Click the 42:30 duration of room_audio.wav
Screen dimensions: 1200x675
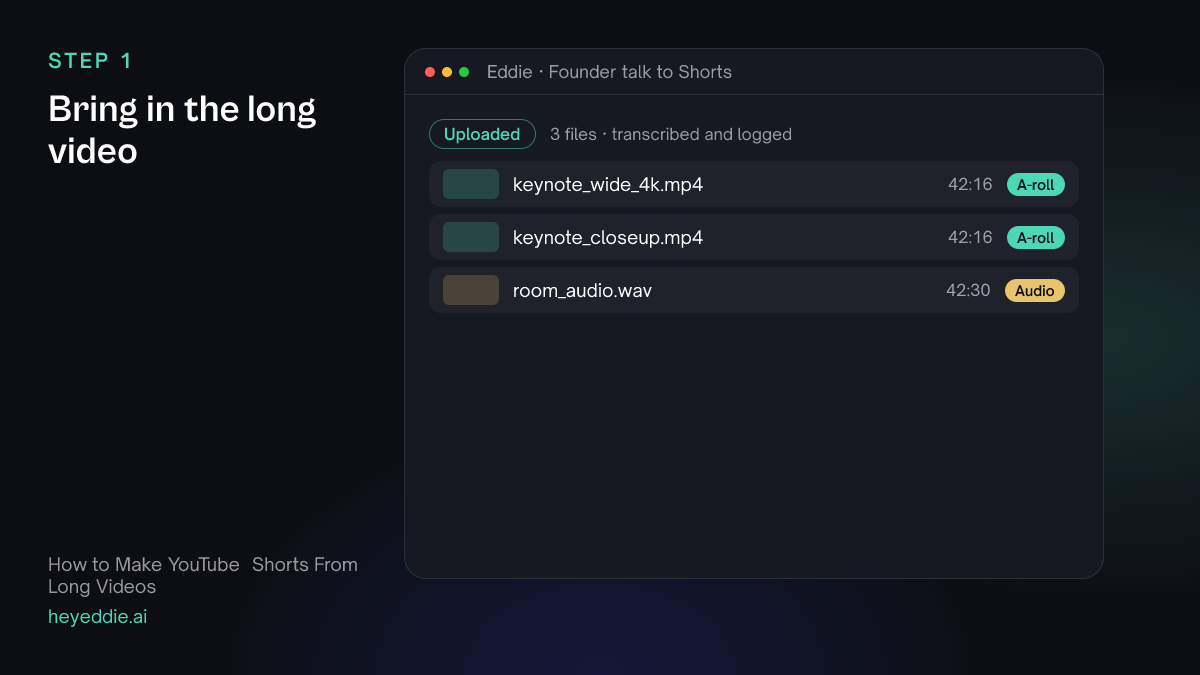coord(968,290)
